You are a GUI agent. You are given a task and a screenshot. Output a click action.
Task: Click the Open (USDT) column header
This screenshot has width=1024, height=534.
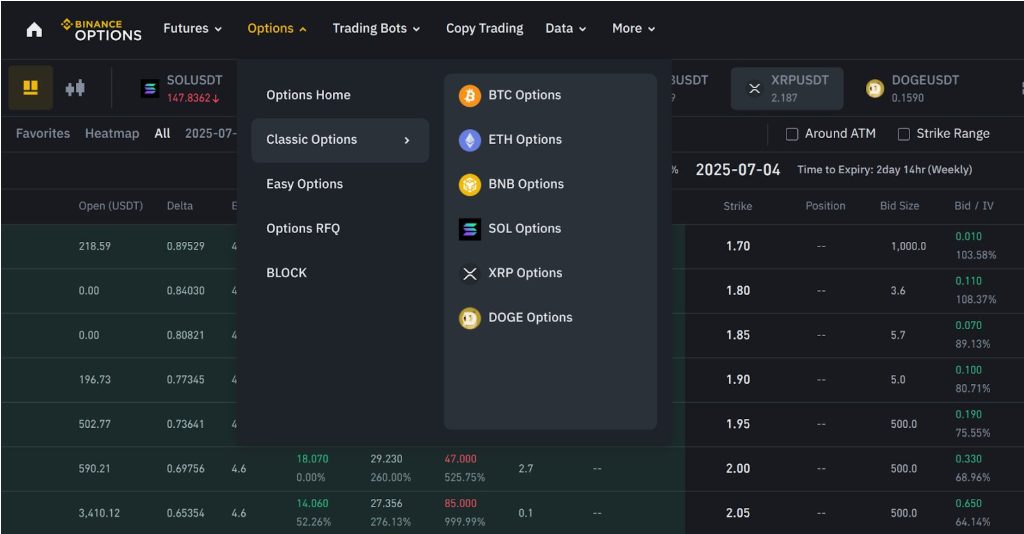click(x=110, y=206)
